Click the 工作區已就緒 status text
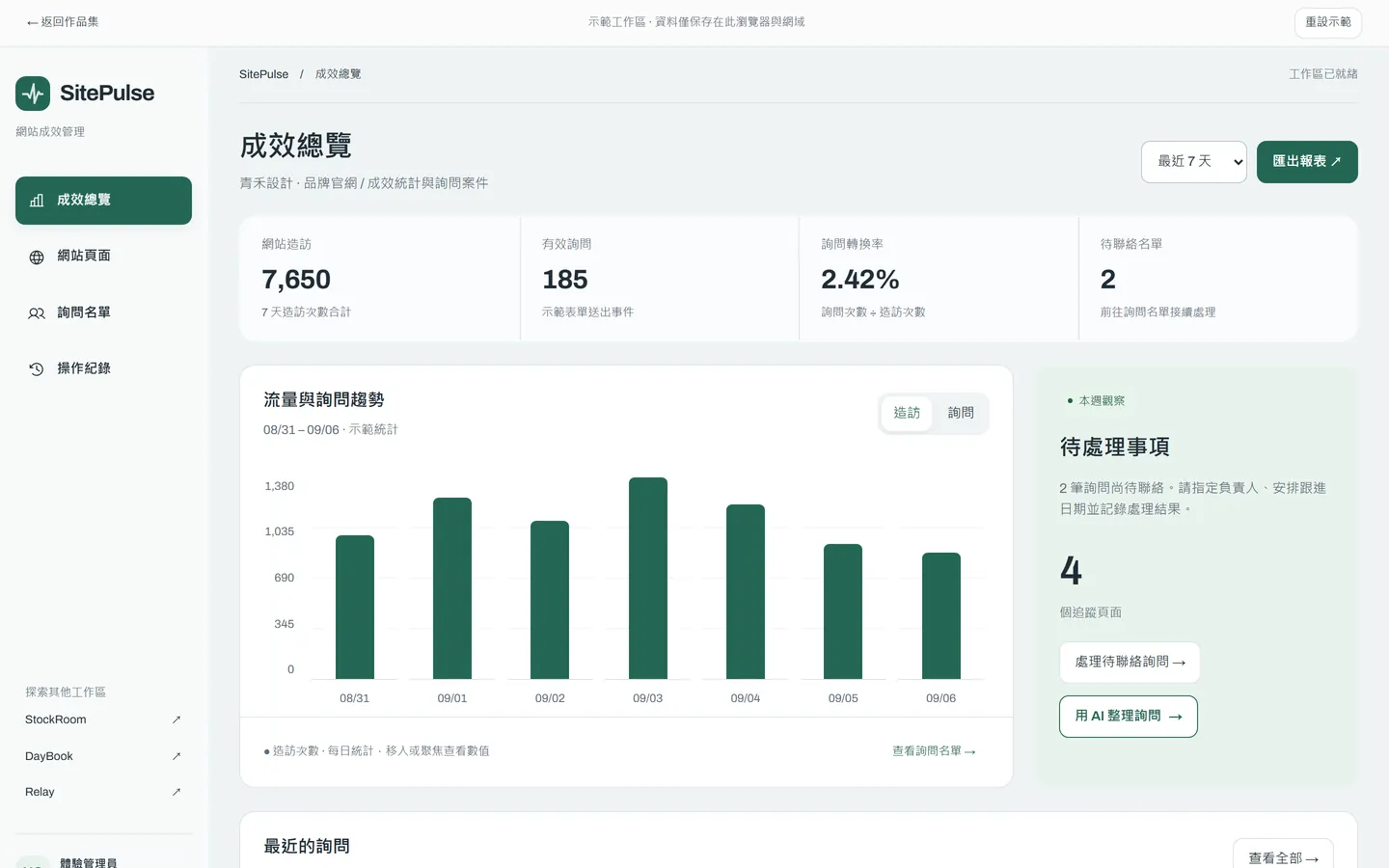Image resolution: width=1389 pixels, height=868 pixels. click(1323, 74)
